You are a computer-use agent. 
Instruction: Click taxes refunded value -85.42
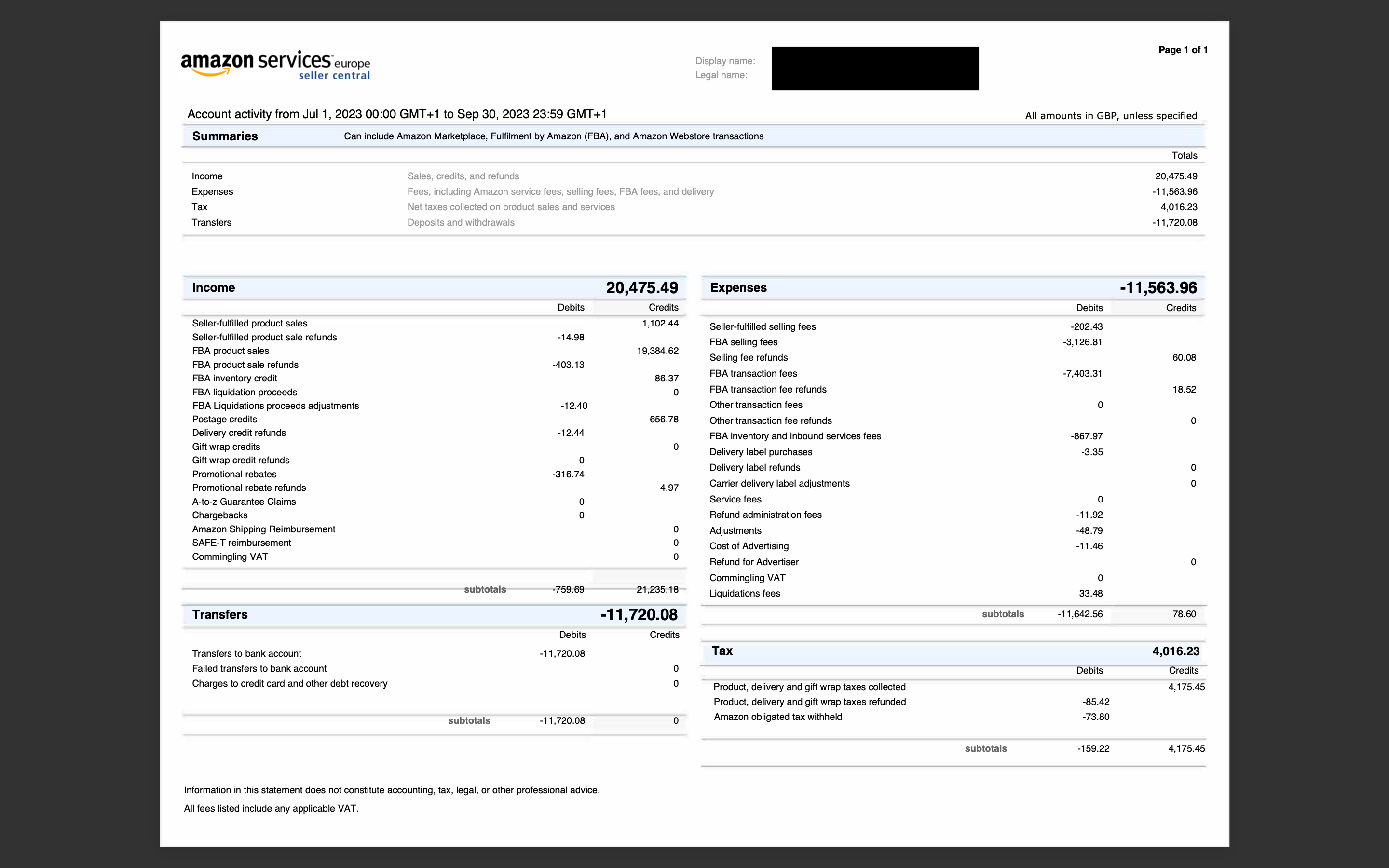[1096, 702]
